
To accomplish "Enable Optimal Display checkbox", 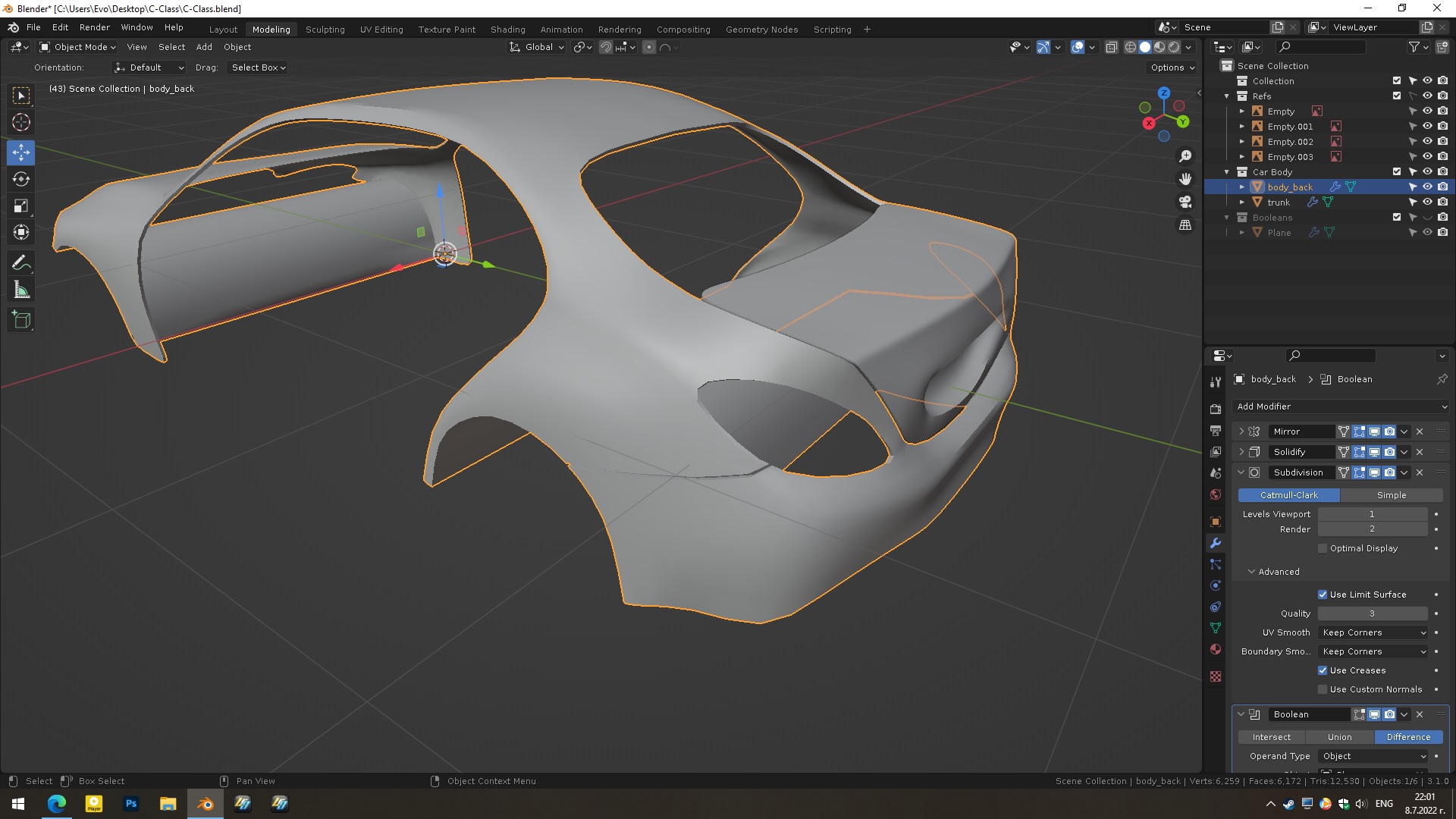I will pos(1323,548).
